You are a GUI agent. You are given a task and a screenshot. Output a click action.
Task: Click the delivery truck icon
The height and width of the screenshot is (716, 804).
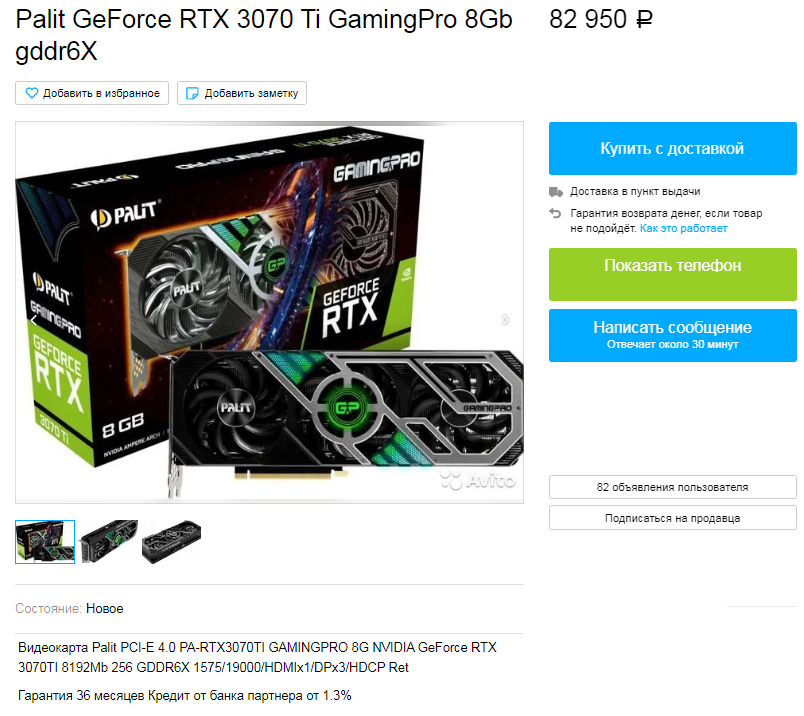click(x=556, y=192)
